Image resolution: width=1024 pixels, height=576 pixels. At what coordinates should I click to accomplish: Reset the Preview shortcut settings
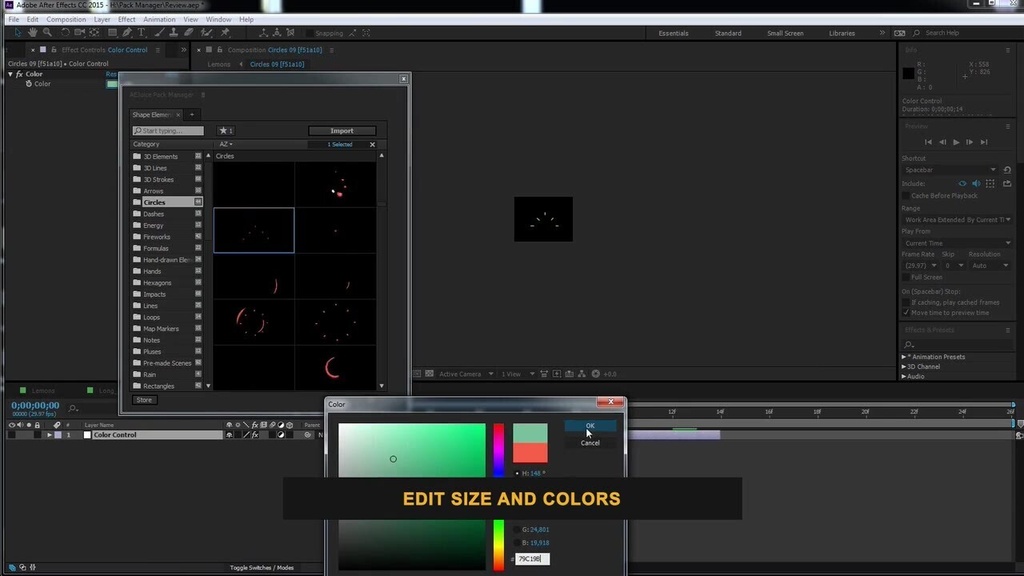pyautogui.click(x=1007, y=170)
